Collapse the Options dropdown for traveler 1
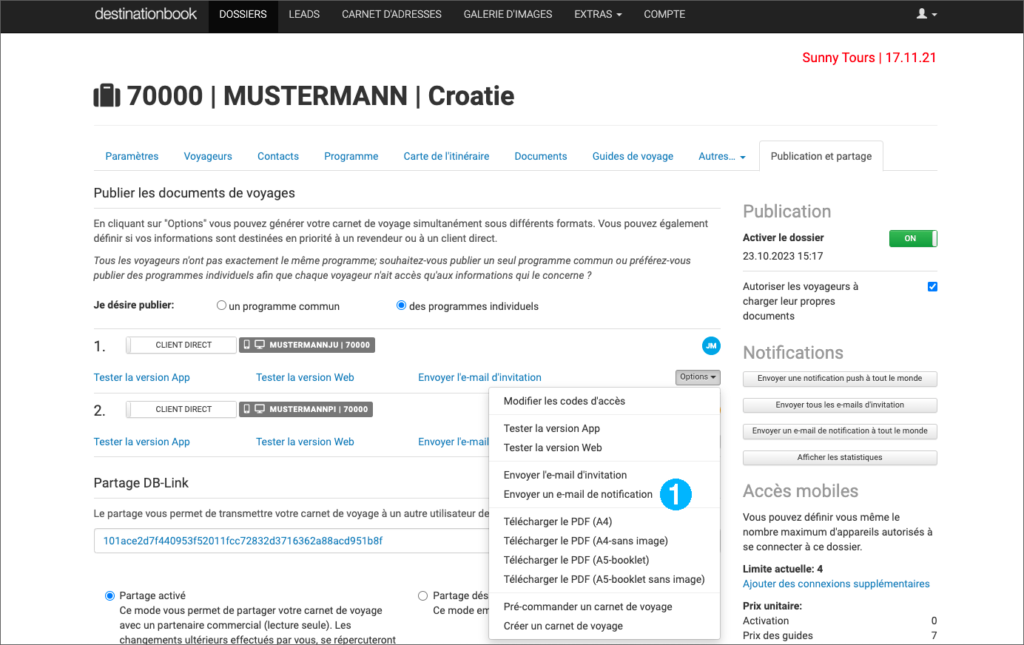Screen dimensions: 1024x645 [x=697, y=377]
